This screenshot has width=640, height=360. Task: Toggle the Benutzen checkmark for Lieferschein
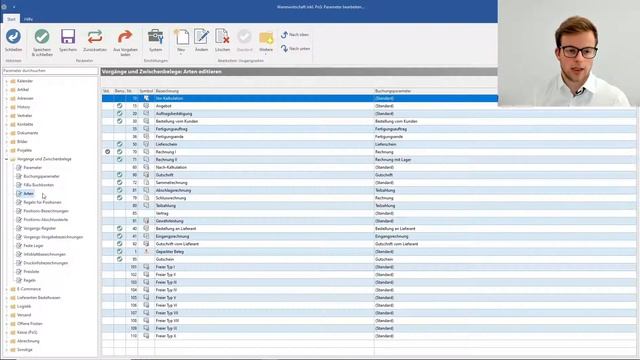tap(120, 144)
